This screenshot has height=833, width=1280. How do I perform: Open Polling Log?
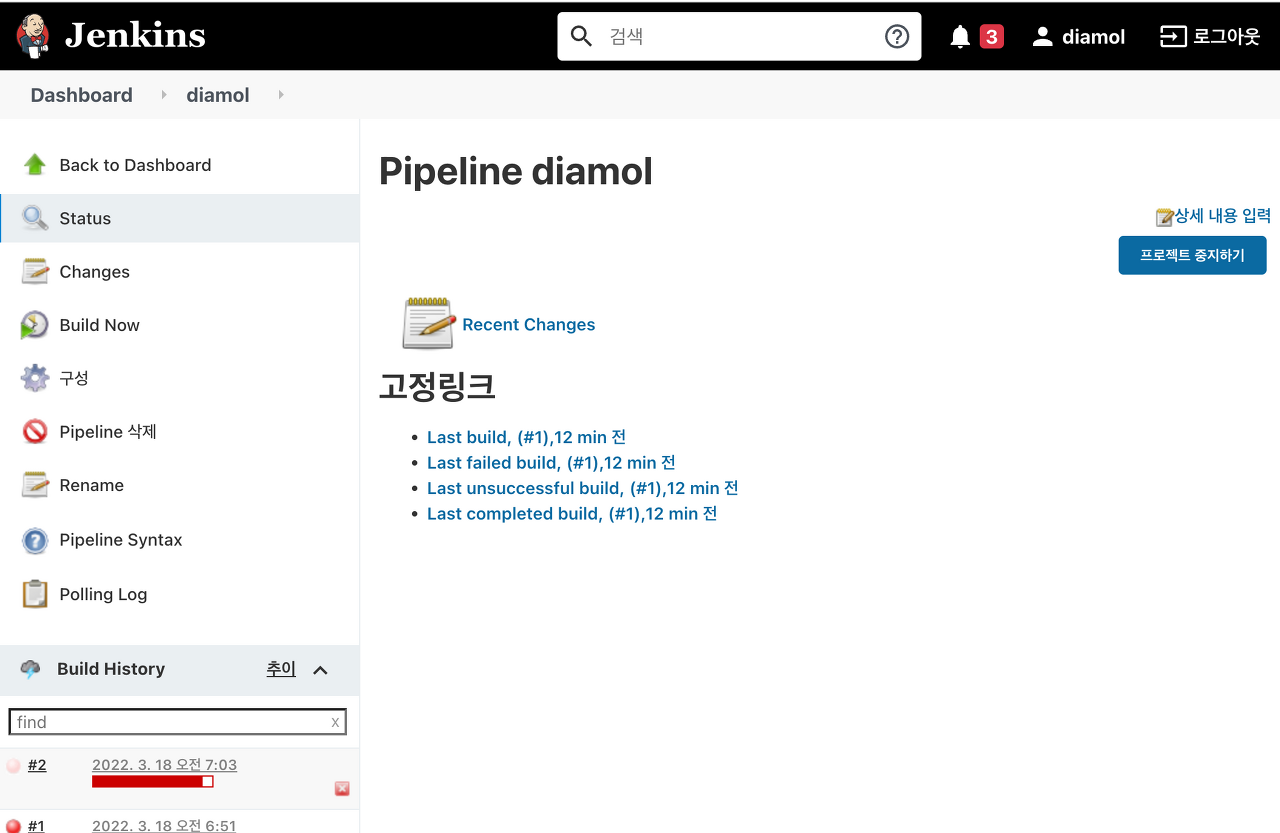[103, 594]
